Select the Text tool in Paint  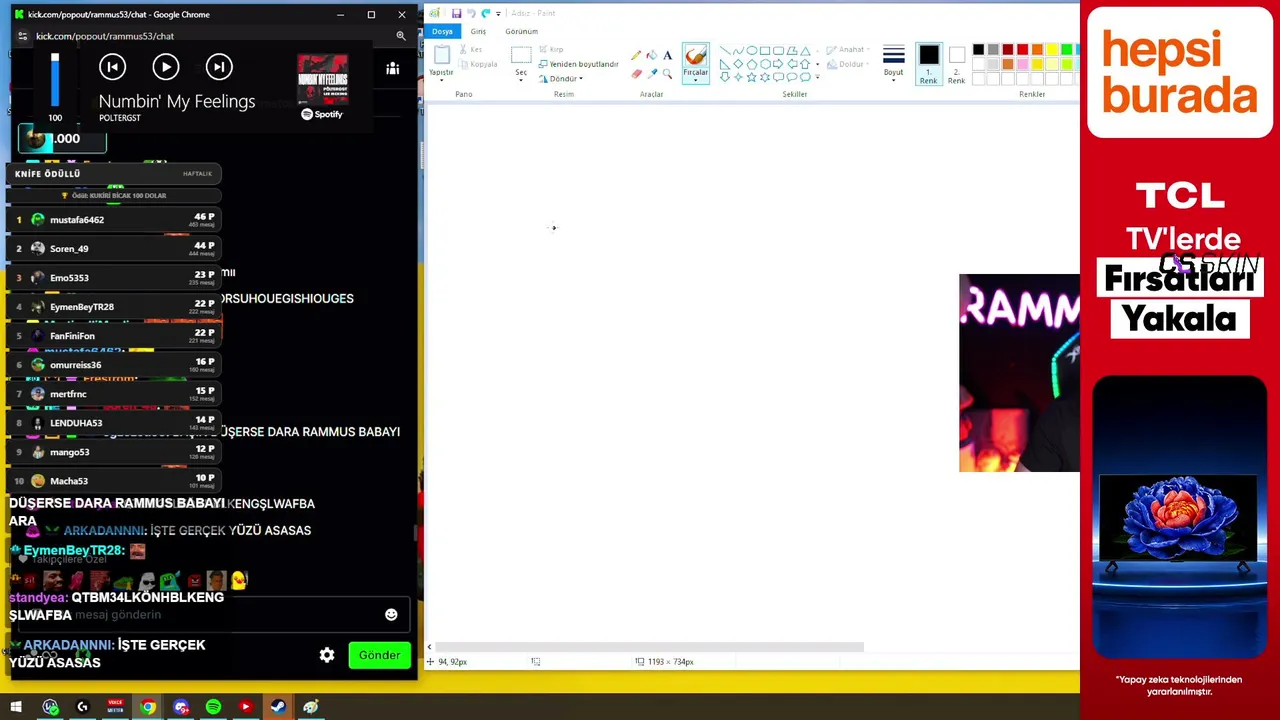pyautogui.click(x=667, y=56)
